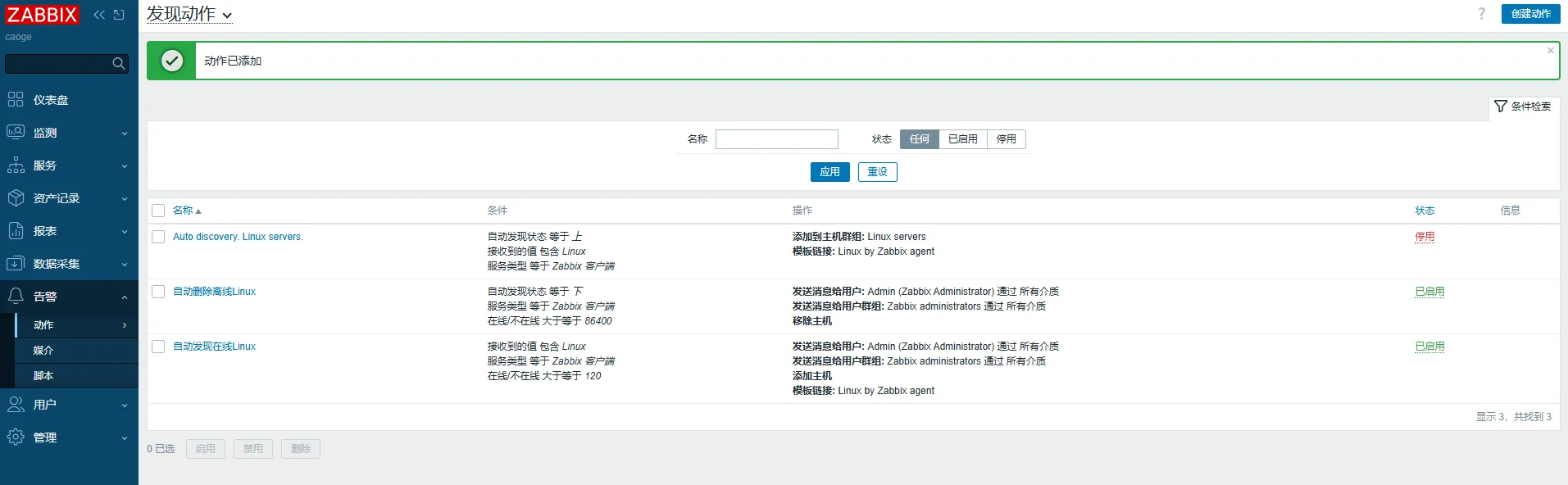Screen dimensions: 1568x485
Task: Open 自动发现在线Linux action
Action: coord(214,347)
